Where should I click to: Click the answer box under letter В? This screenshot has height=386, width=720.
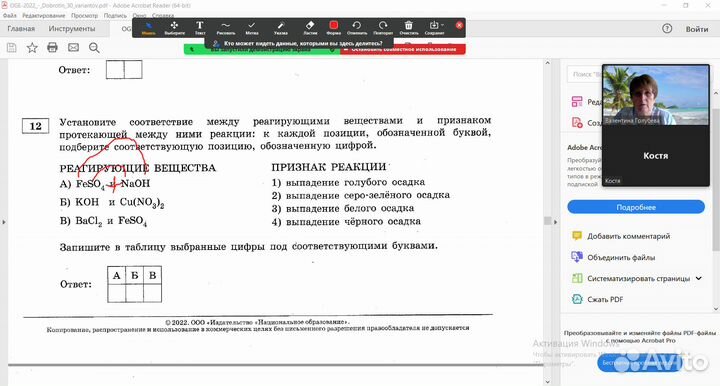tap(152, 293)
